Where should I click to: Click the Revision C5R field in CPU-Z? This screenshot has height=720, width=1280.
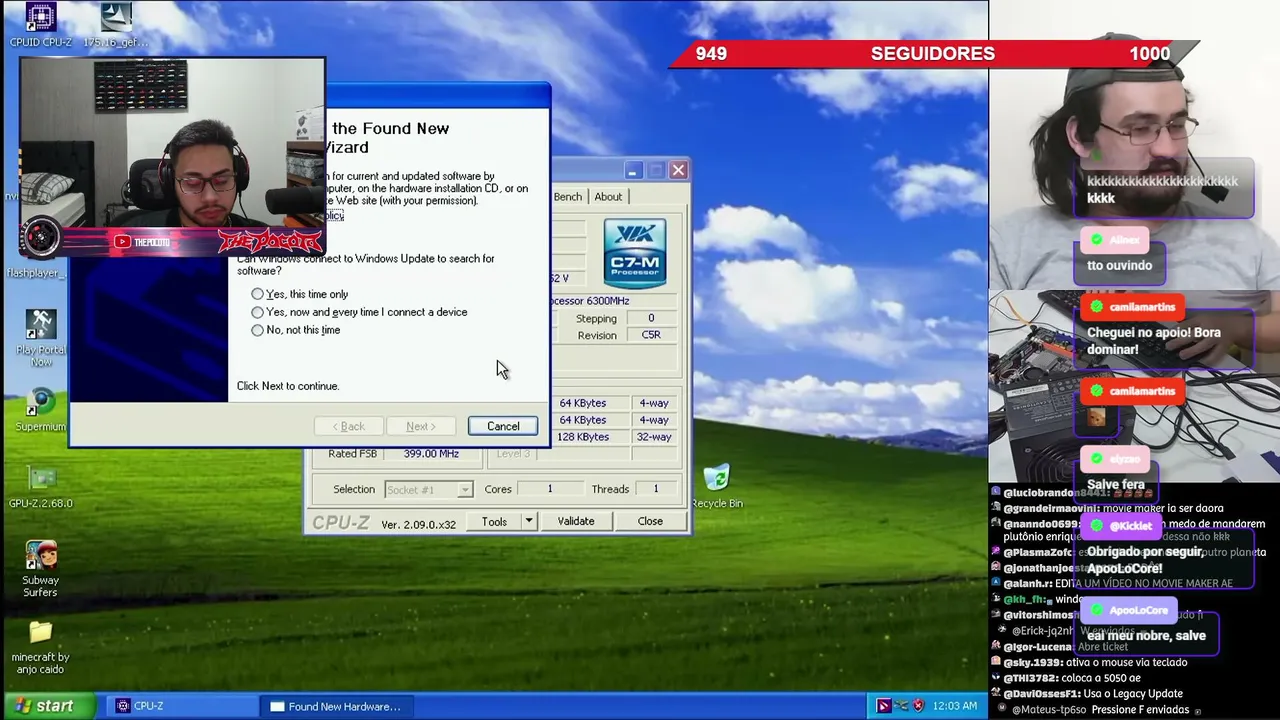651,335
